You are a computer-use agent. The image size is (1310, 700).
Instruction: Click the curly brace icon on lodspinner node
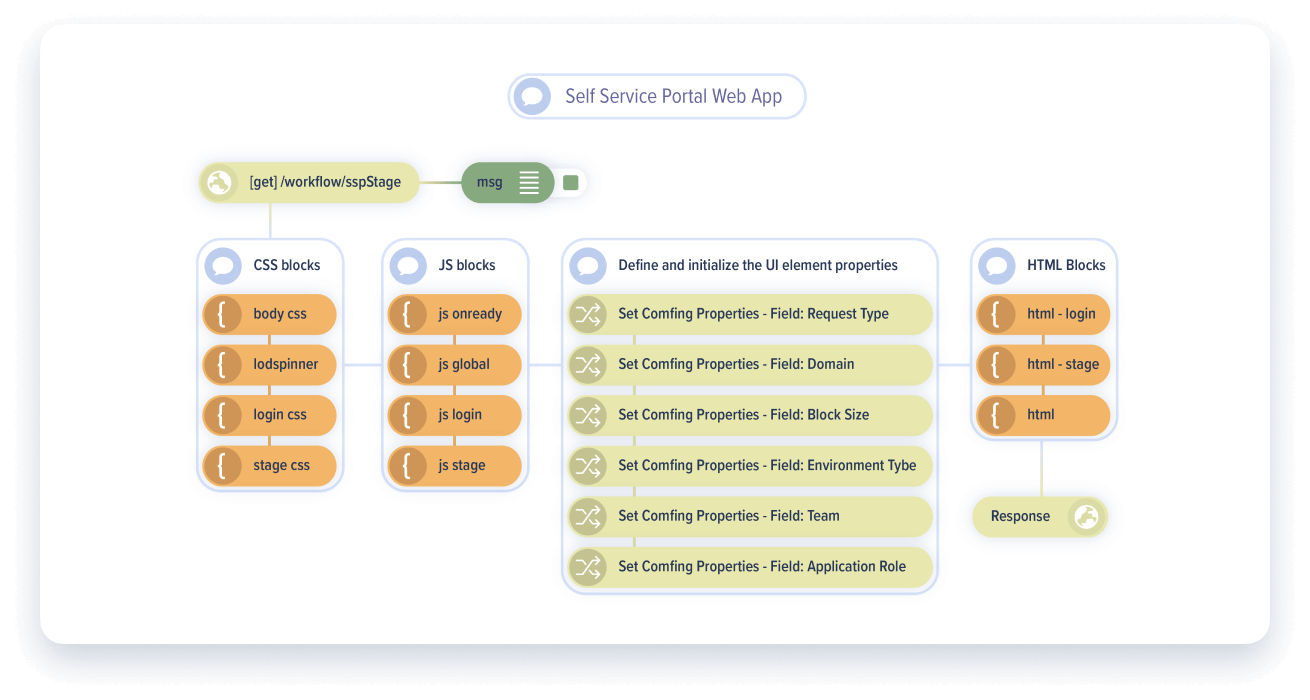(x=221, y=365)
